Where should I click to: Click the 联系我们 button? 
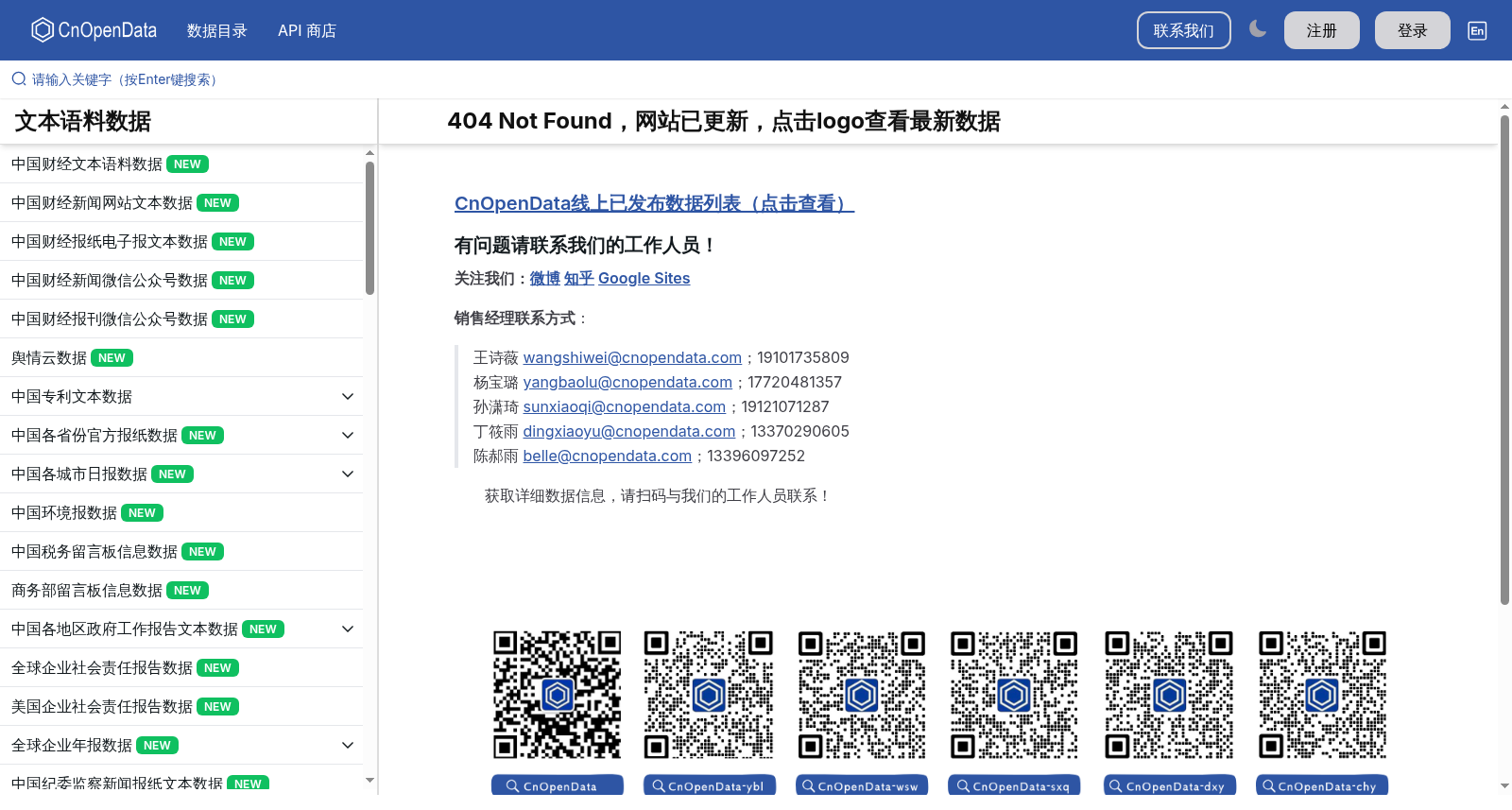point(1184,30)
